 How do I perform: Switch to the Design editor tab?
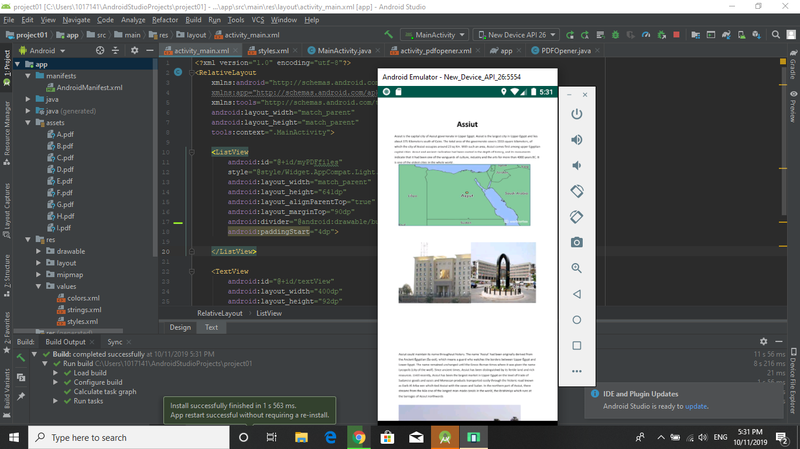coord(180,327)
